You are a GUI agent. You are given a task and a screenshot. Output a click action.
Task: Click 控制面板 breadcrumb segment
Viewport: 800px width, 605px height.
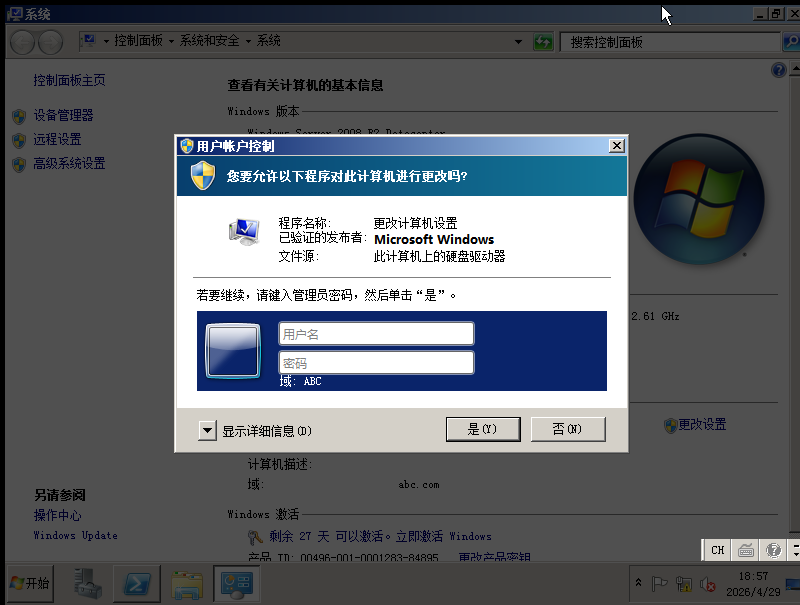[138, 40]
